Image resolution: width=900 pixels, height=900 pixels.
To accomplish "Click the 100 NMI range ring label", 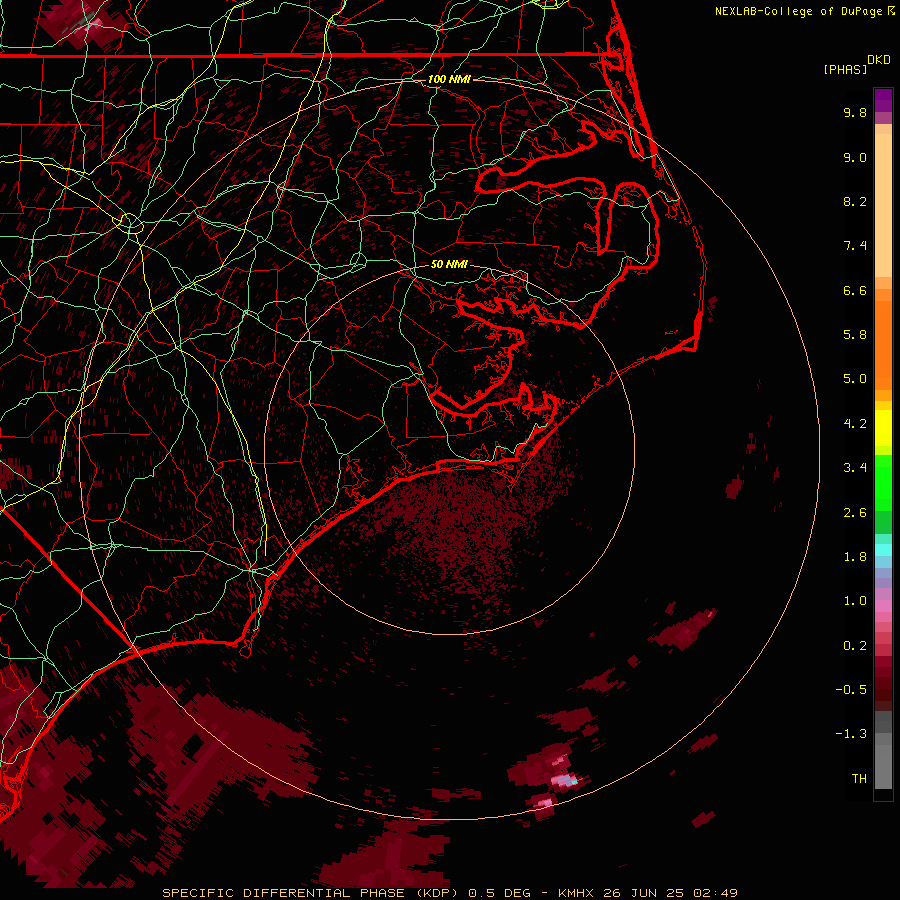I will pos(449,79).
